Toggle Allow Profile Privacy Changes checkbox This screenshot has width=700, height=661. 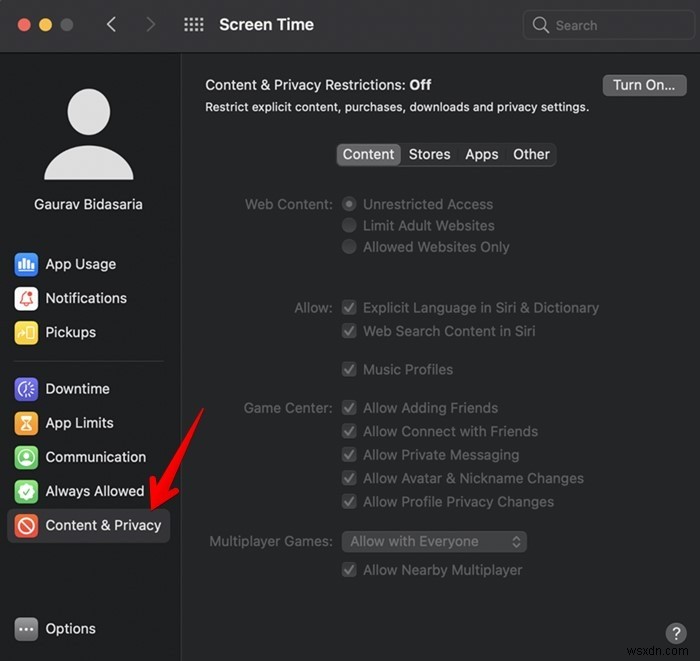point(349,502)
